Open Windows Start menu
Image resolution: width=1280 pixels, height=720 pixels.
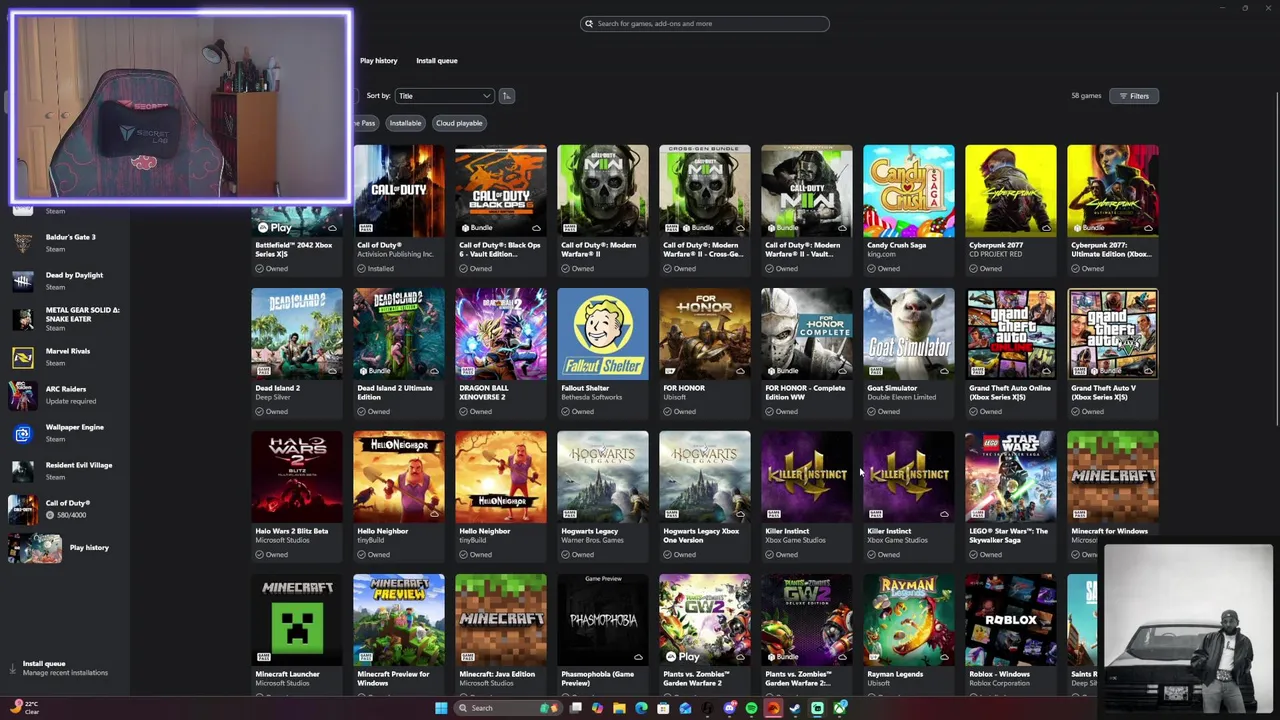[x=441, y=708]
